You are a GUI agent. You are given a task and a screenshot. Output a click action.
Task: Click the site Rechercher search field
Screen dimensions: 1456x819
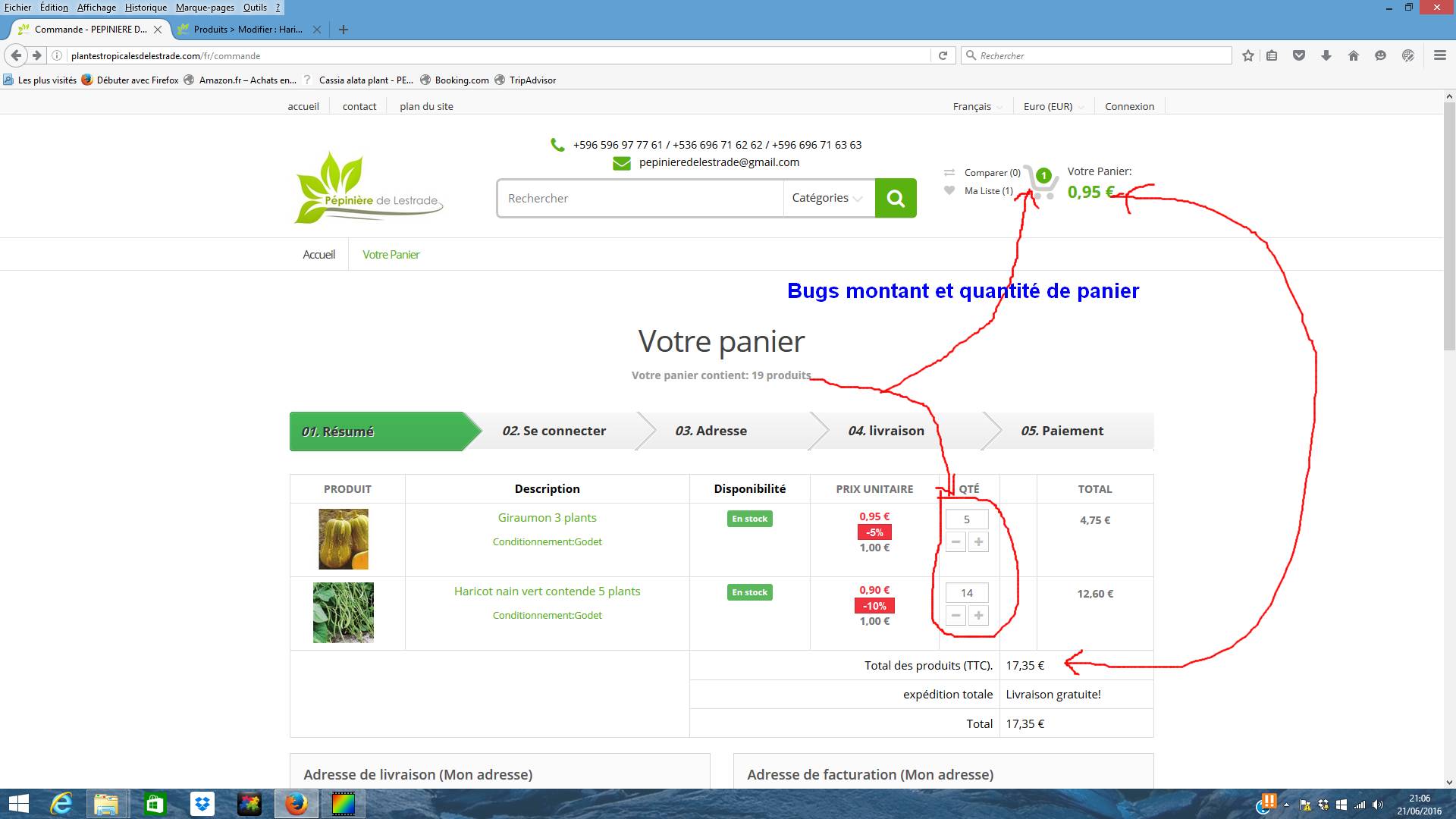click(640, 198)
